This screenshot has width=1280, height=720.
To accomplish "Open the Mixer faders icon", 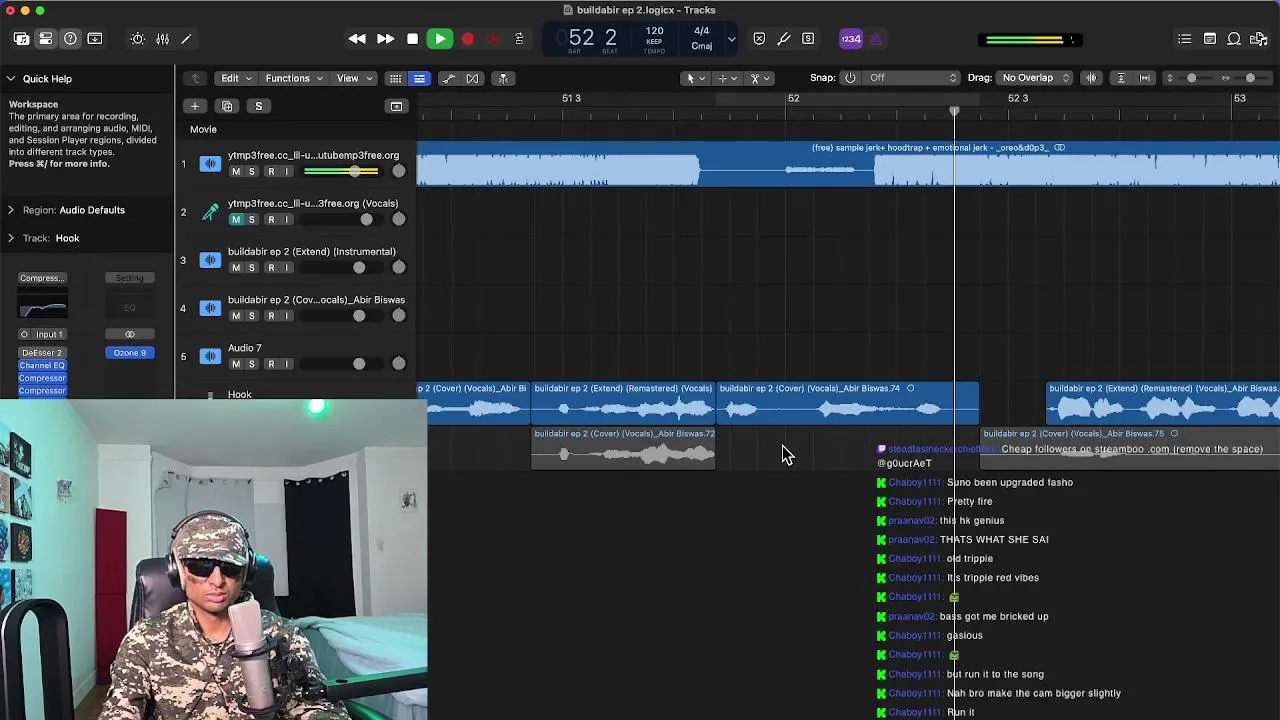I will pyautogui.click(x=162, y=39).
